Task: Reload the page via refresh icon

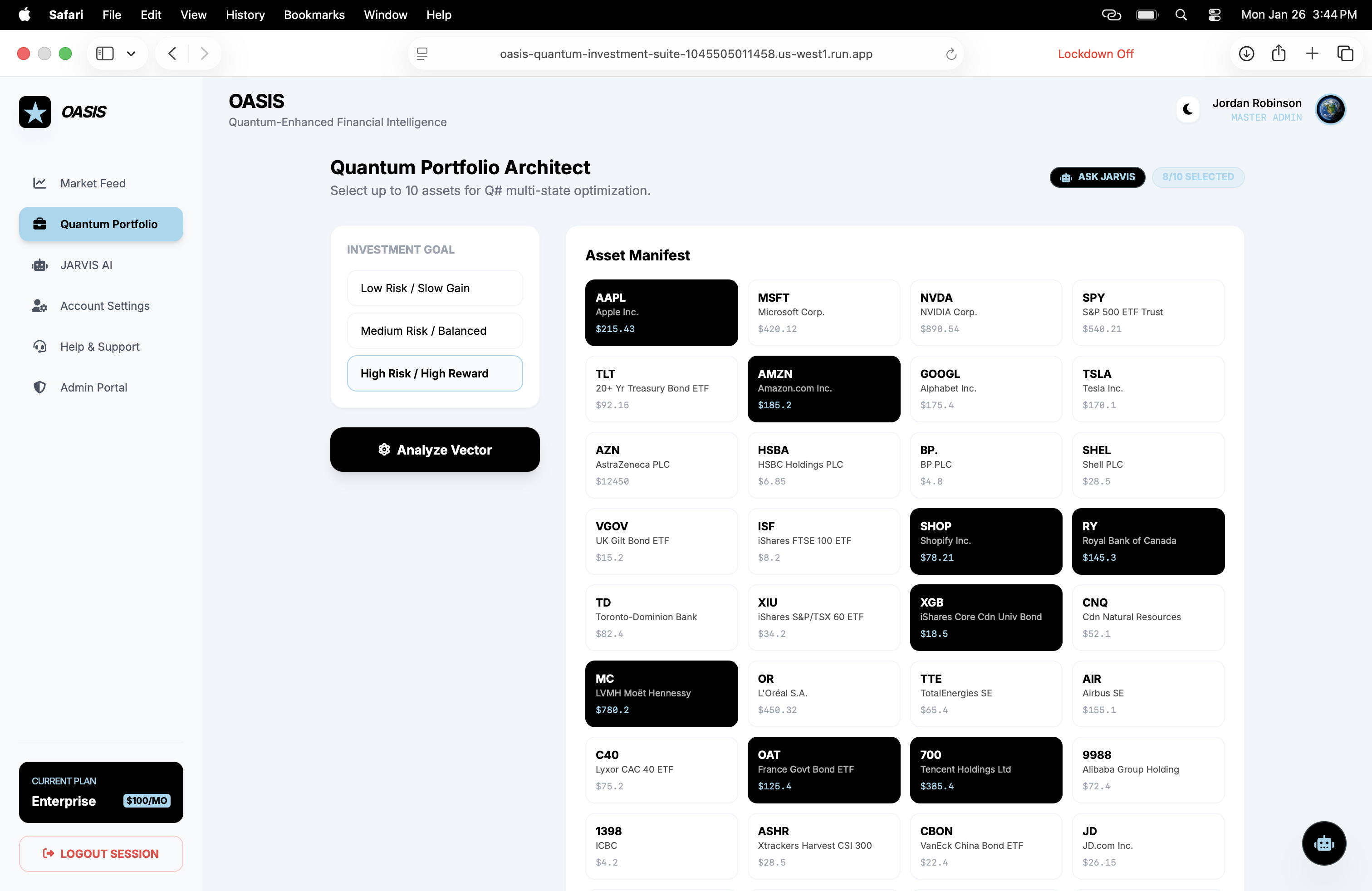Action: pyautogui.click(x=951, y=54)
